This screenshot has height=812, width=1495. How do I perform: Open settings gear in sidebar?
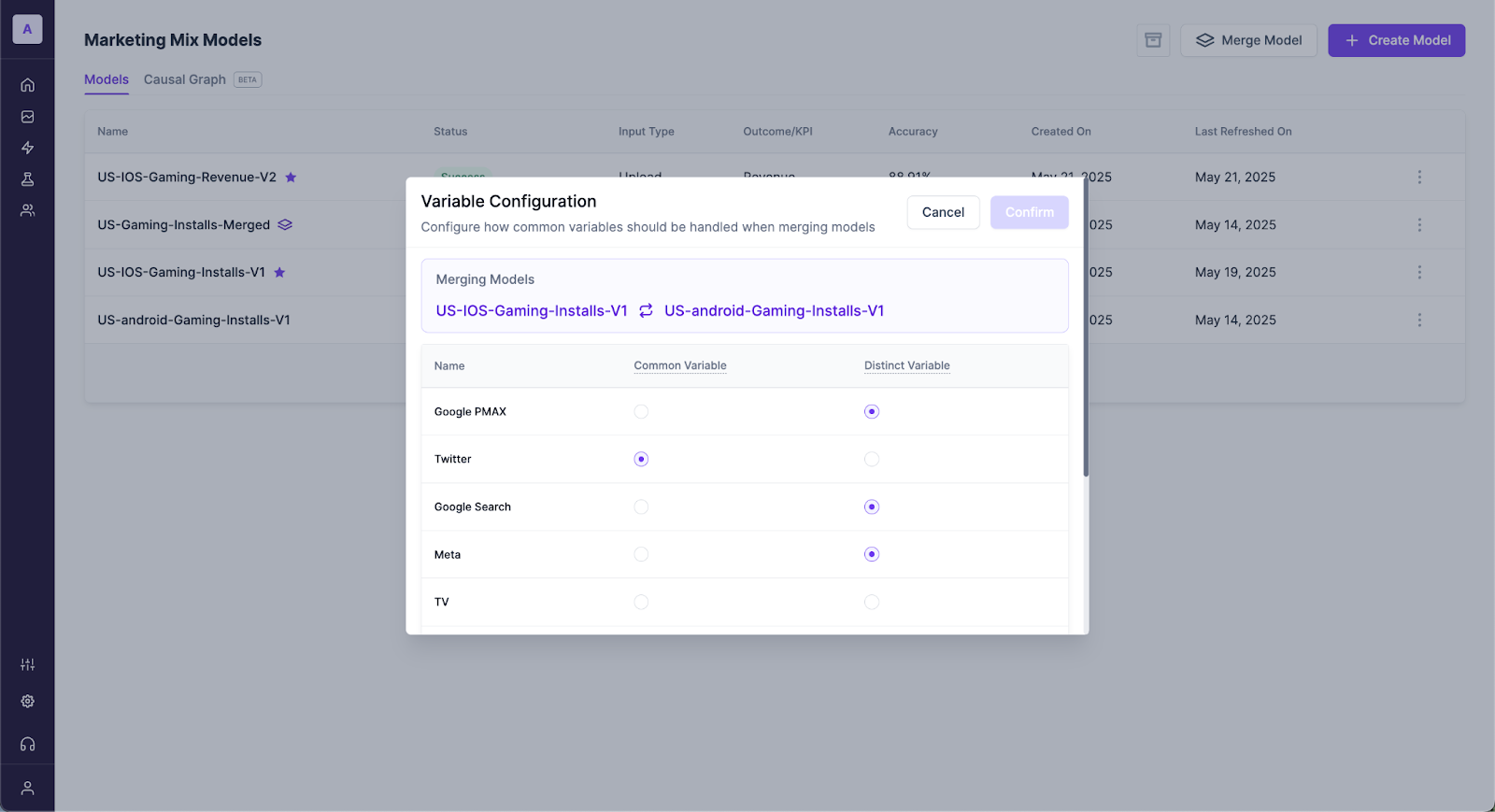tap(28, 702)
